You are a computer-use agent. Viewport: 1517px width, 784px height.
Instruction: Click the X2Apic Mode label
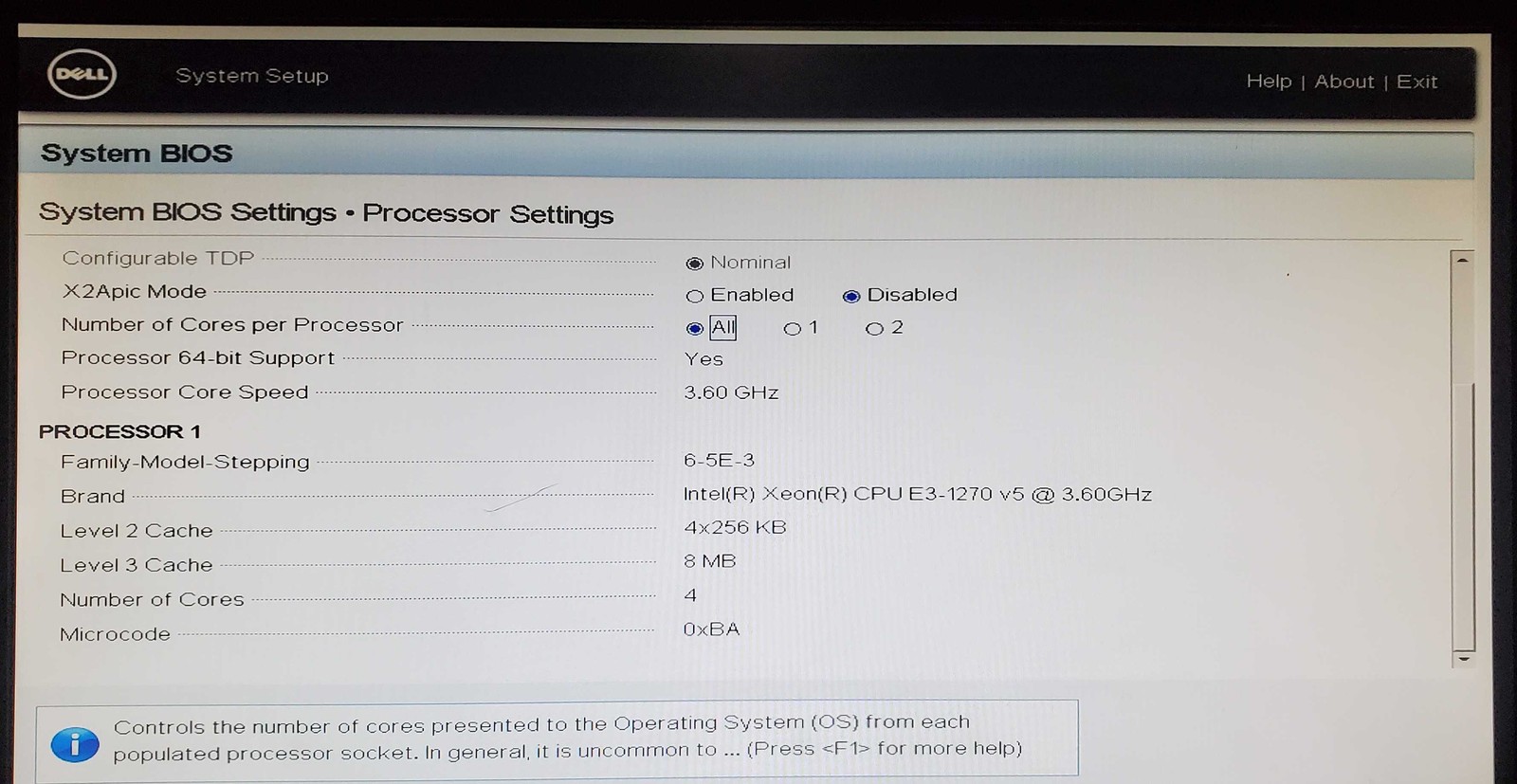tap(134, 292)
